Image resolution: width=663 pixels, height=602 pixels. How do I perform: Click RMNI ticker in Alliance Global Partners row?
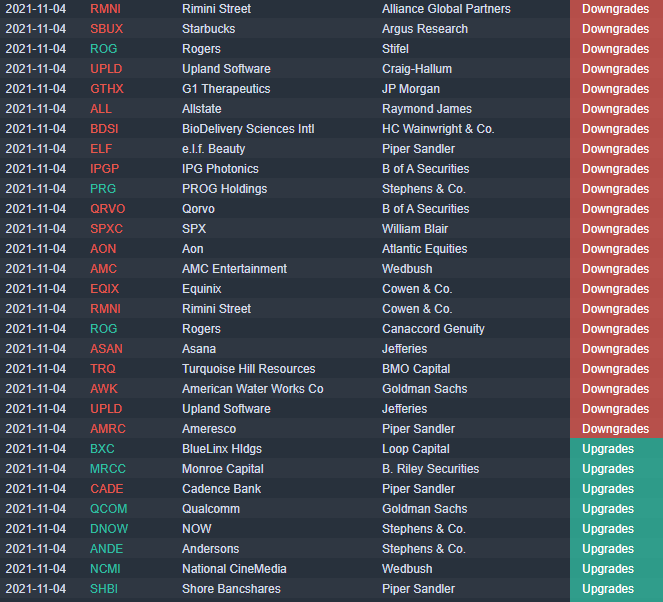click(x=105, y=9)
